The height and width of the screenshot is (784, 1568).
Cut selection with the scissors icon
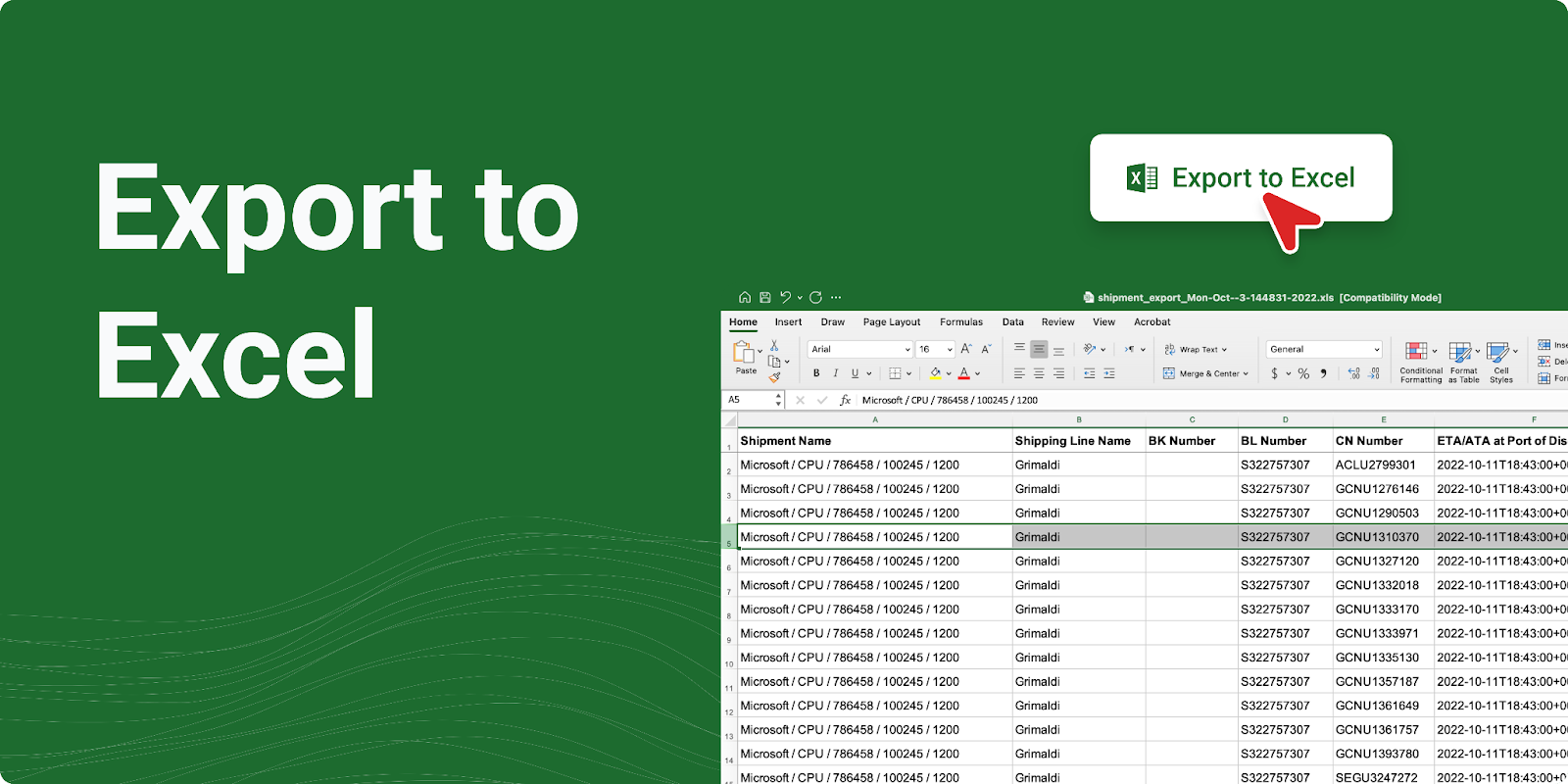tap(774, 345)
